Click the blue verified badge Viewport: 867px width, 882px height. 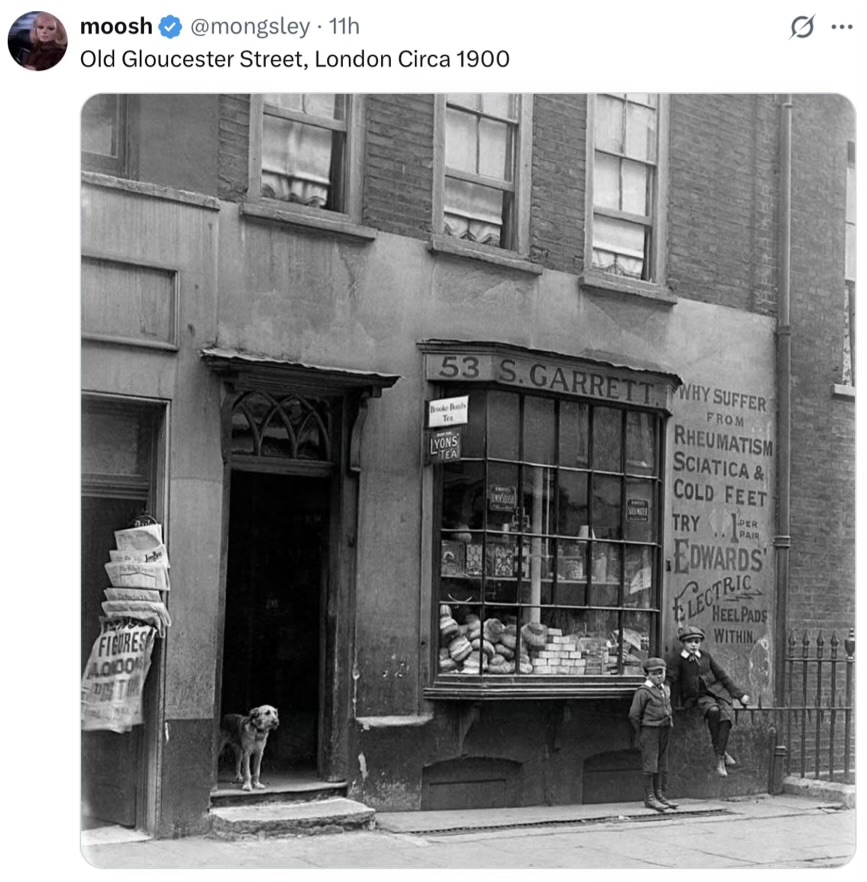coord(170,26)
